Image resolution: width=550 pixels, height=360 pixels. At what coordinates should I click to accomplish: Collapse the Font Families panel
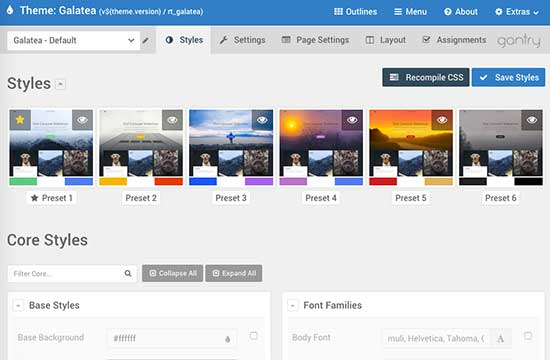292,305
